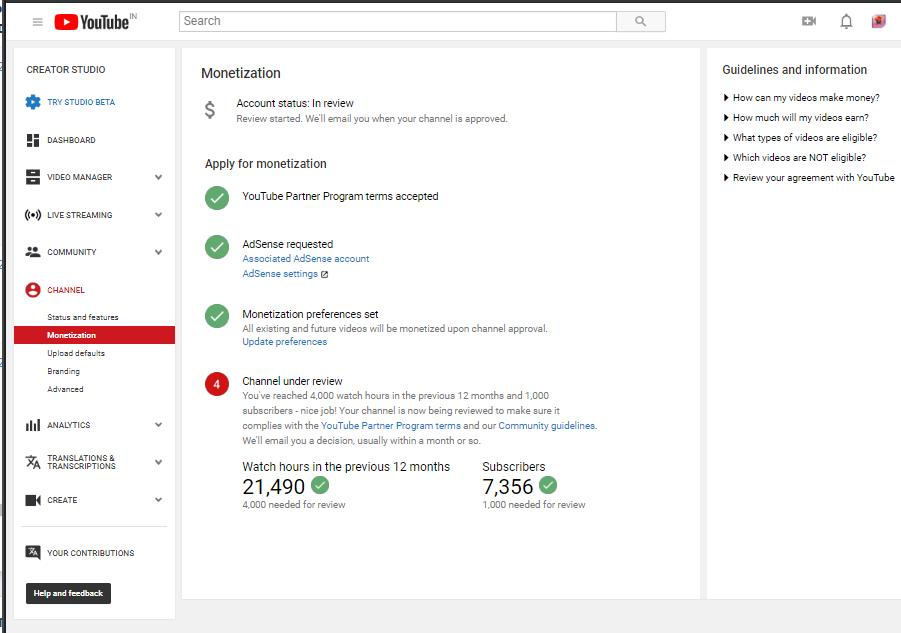Click the Your Contributions icon
Image resolution: width=901 pixels, height=633 pixels.
point(33,553)
